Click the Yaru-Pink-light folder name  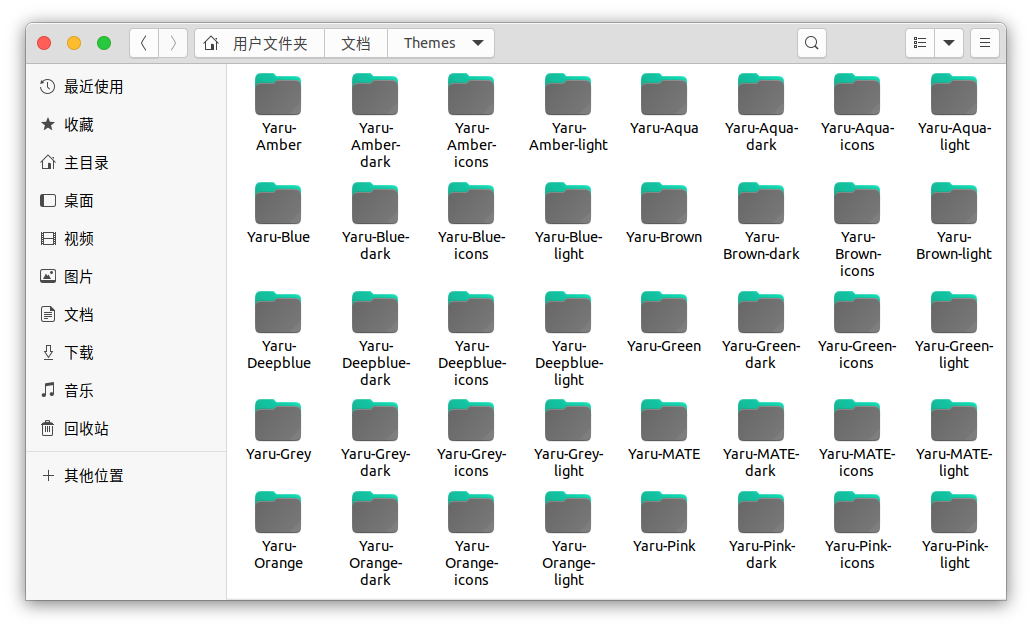954,555
